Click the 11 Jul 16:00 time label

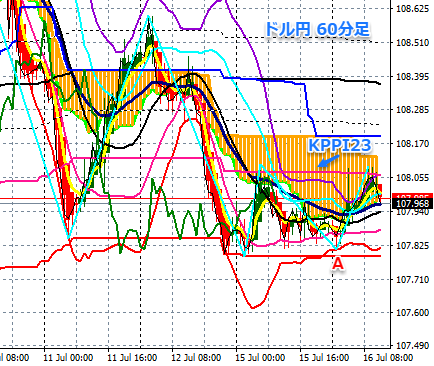tap(132, 358)
